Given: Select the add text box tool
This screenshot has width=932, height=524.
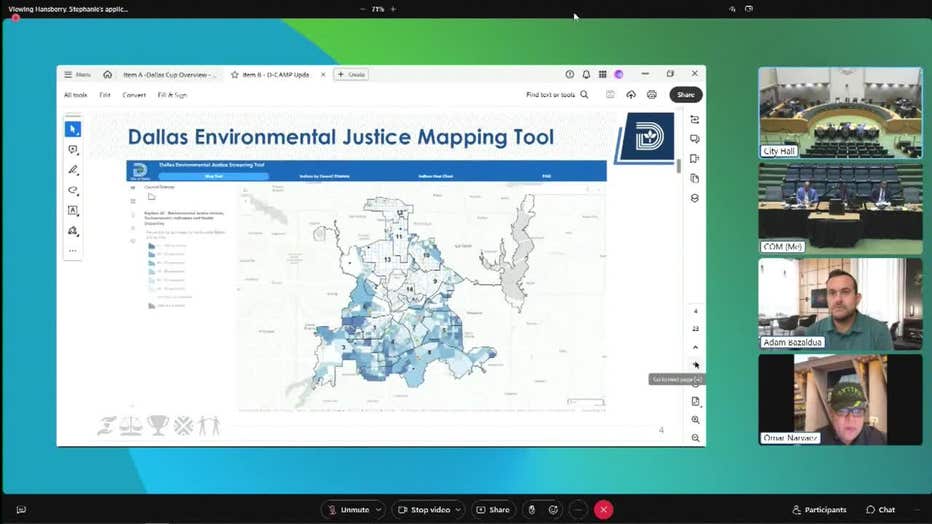Looking at the screenshot, I should tap(73, 210).
